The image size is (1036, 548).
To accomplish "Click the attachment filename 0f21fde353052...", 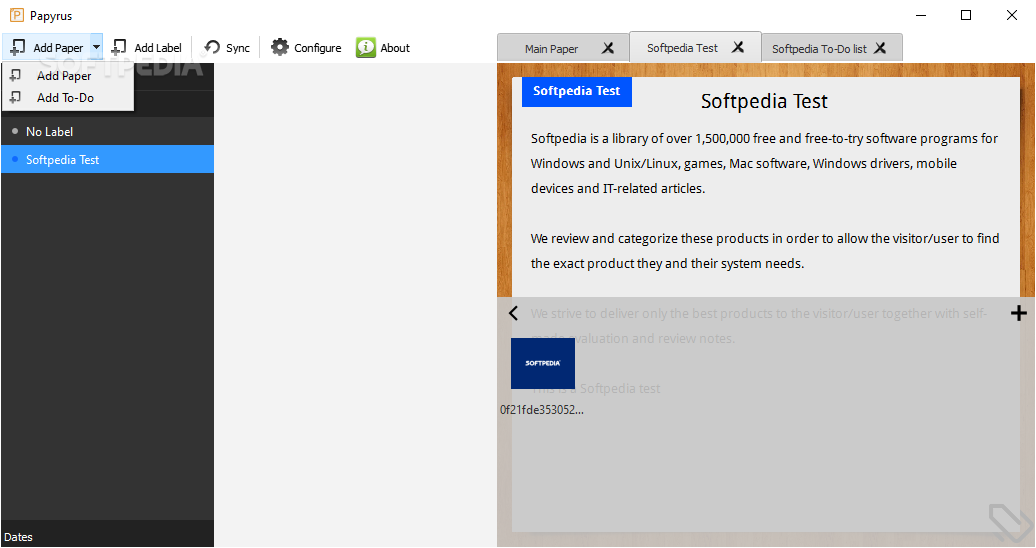I will pos(542,410).
